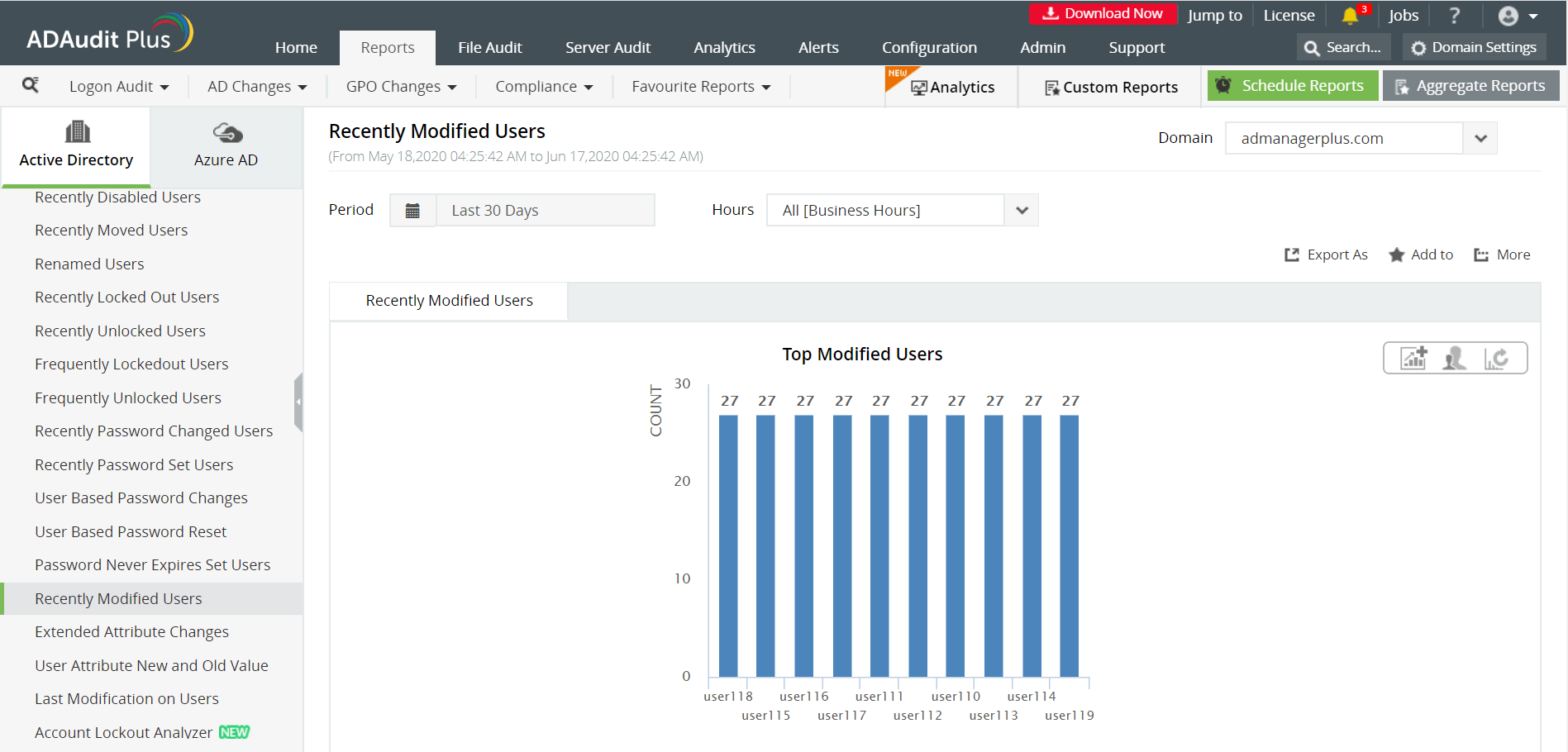Click the Download Now button

[x=1103, y=13]
